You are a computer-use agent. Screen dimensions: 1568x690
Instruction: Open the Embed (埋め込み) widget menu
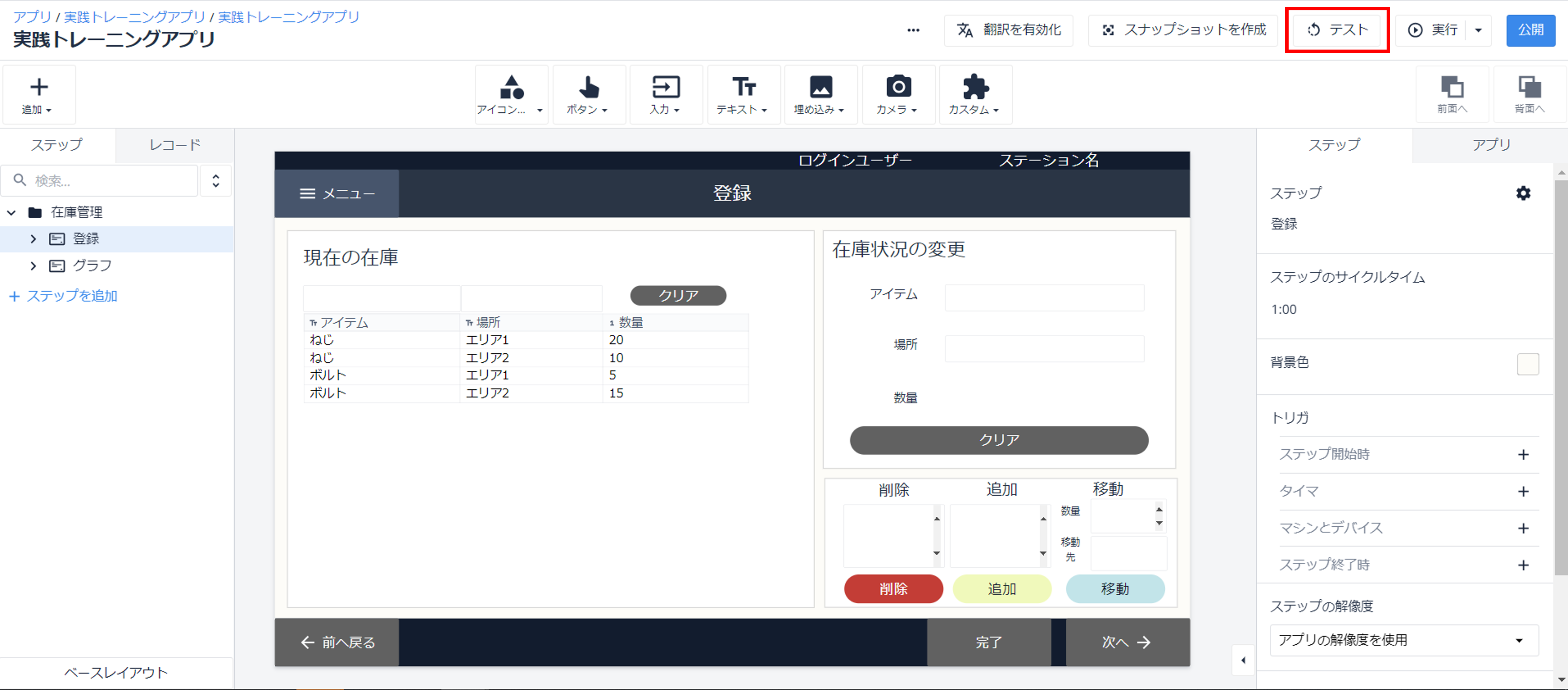[820, 94]
